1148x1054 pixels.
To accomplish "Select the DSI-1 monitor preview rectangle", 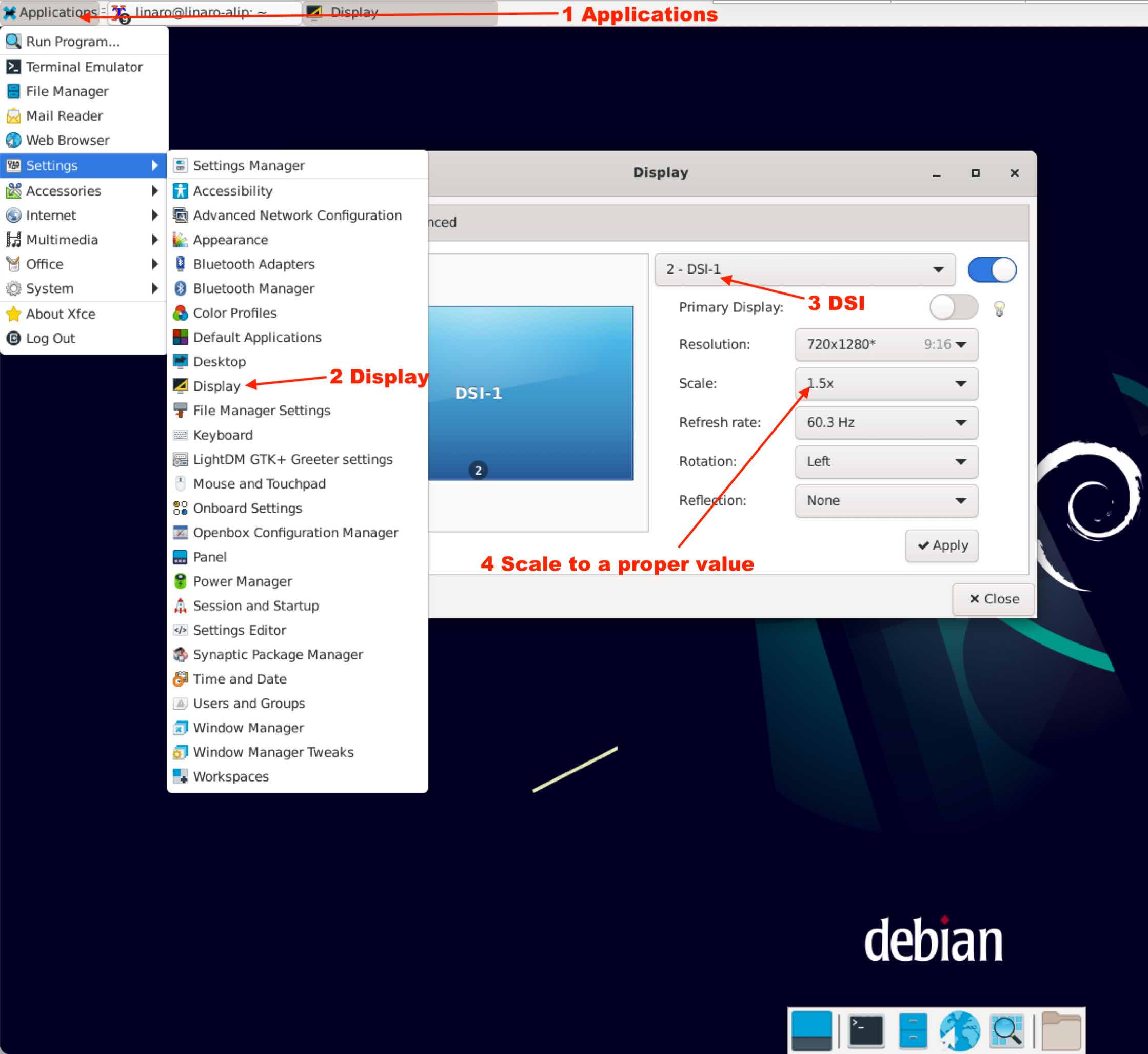I will [x=530, y=393].
